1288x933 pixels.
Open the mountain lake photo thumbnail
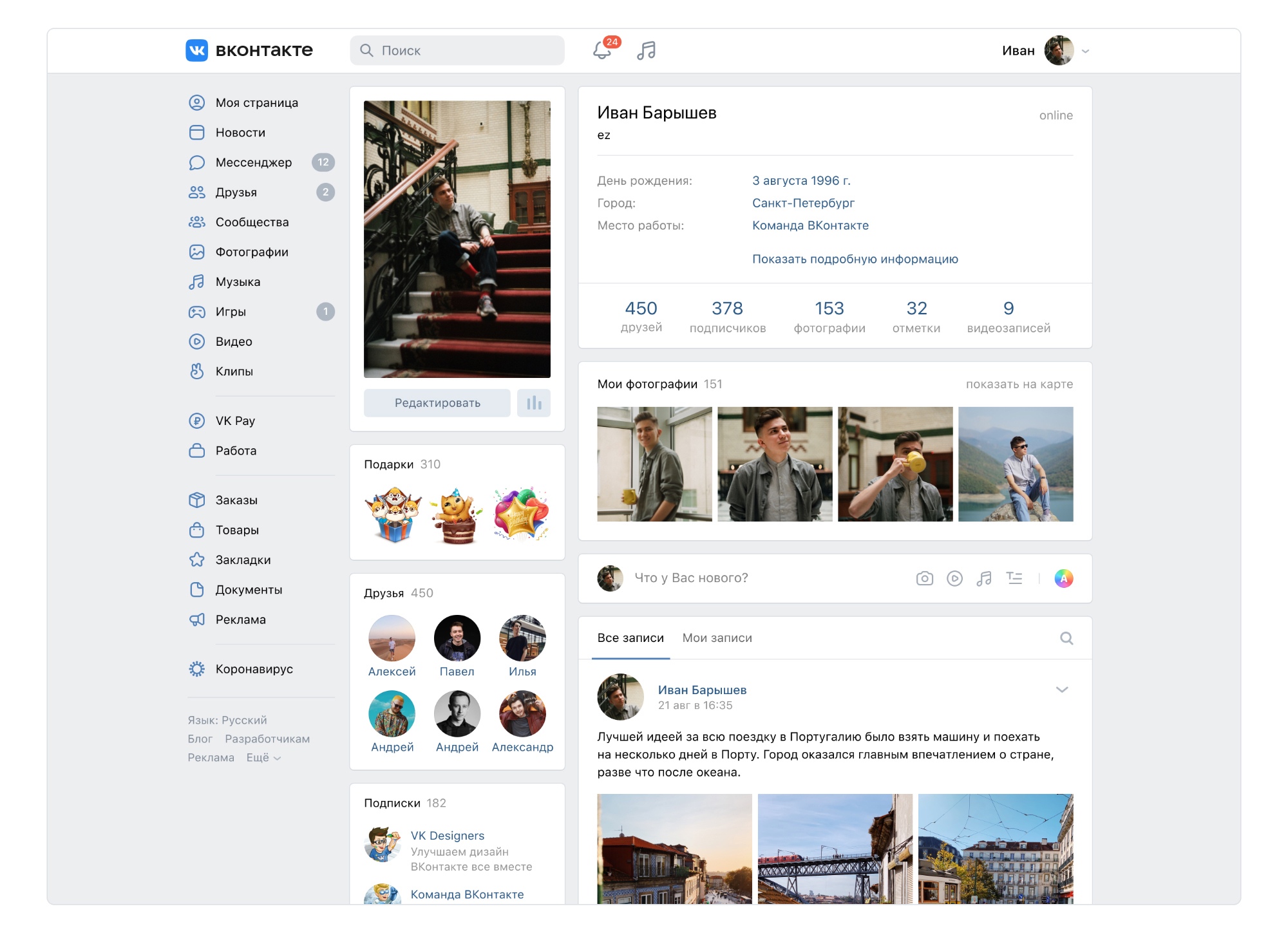point(1015,464)
